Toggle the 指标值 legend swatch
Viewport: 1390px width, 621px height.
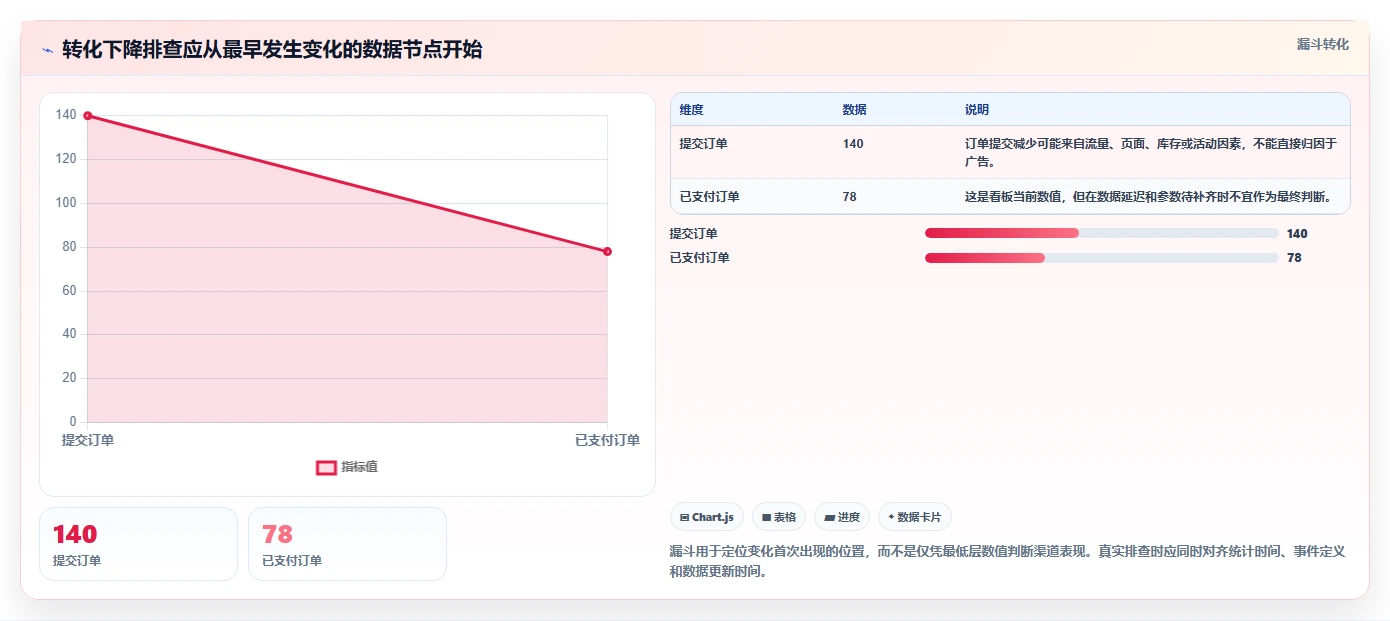326,467
